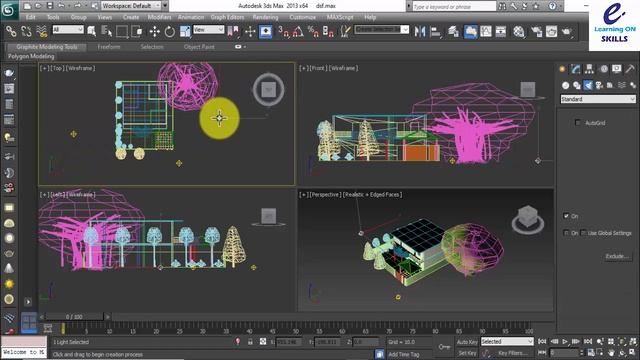Screen dimensions: 640x360
Task: Switch to the Freeform ribbon tab
Action: (109, 47)
